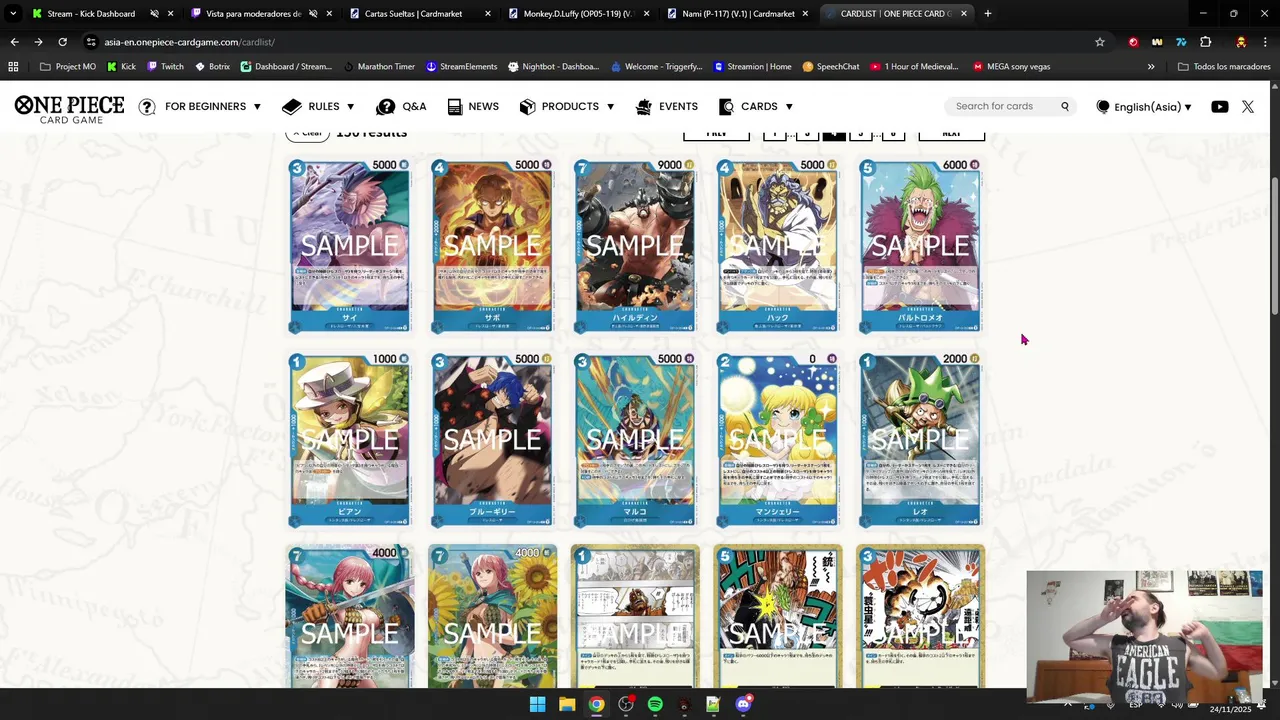Open Spotify from the taskbar
The image size is (1280, 720).
click(655, 704)
